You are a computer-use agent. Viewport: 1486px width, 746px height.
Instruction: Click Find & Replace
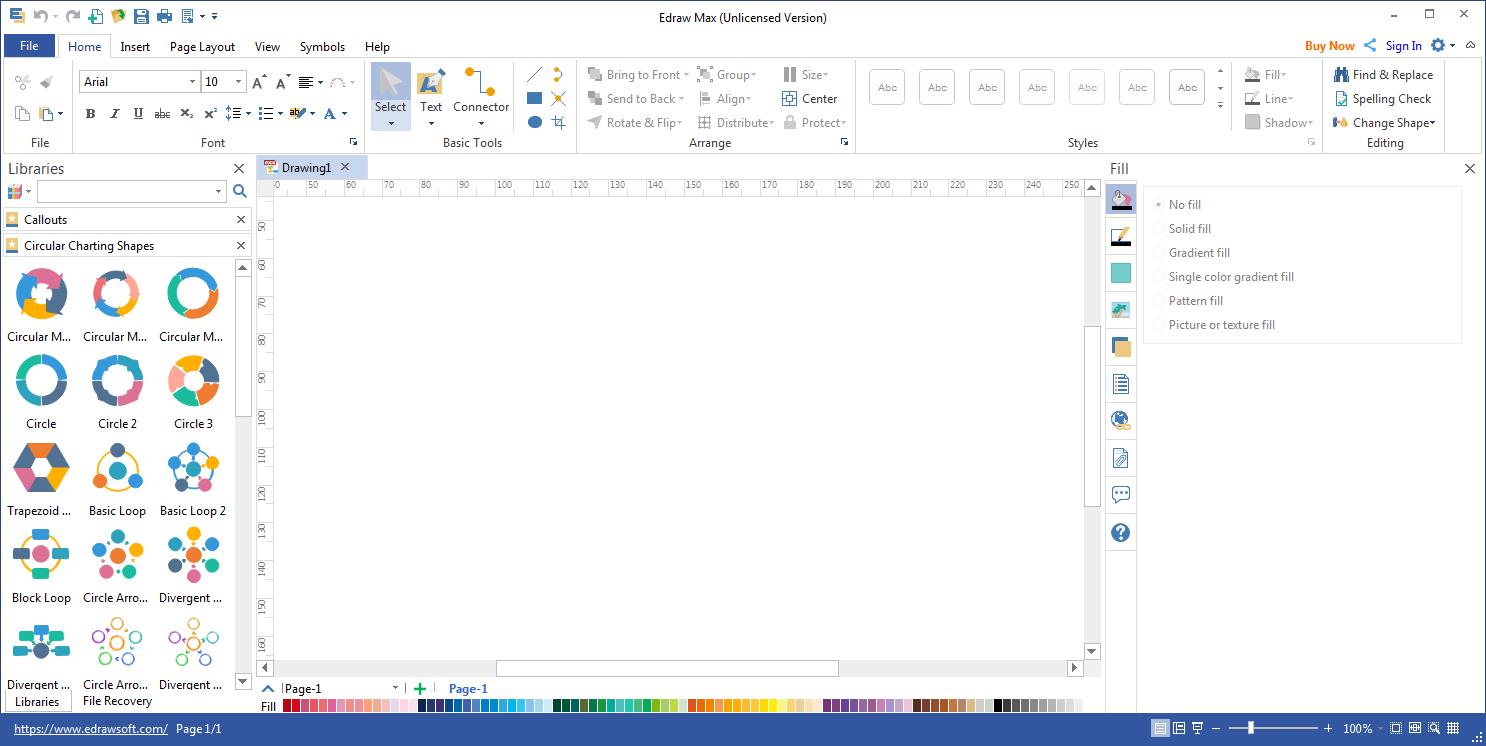[x=1383, y=75]
